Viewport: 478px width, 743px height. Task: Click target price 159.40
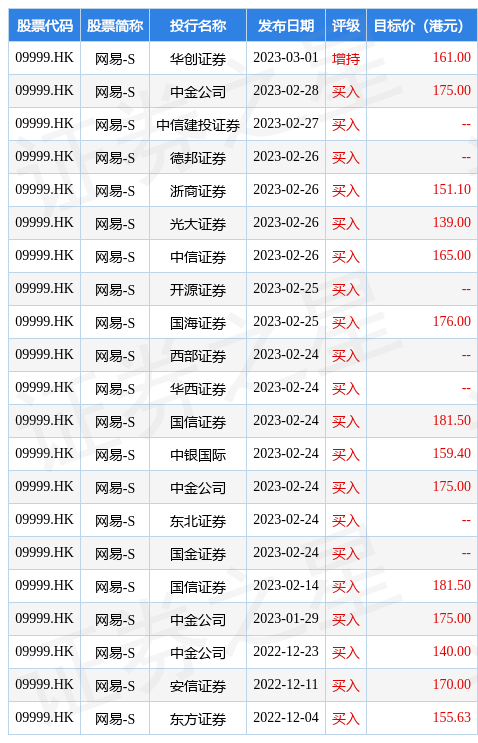click(x=451, y=453)
